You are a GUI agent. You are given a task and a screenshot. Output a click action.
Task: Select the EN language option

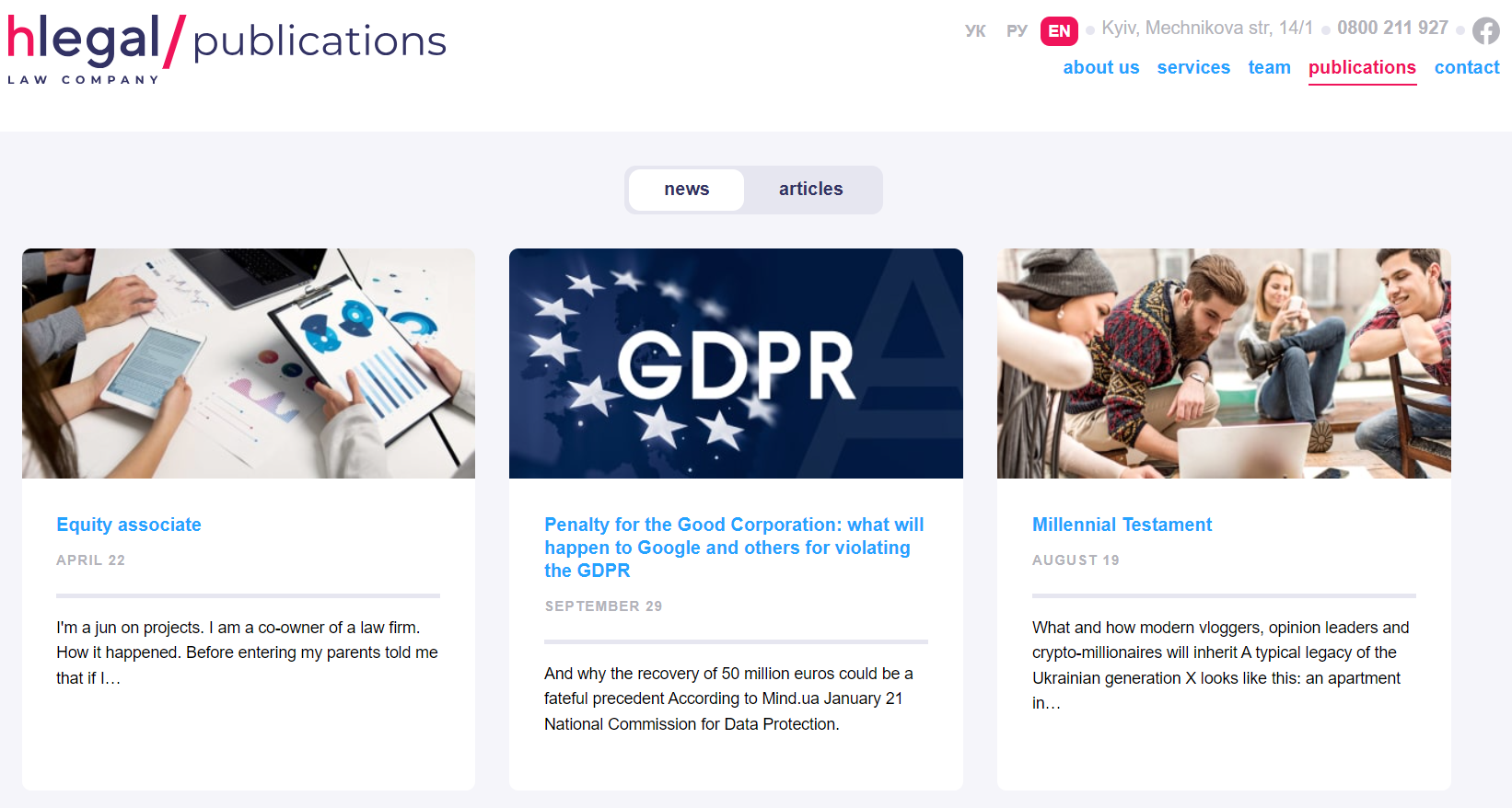point(1059,30)
